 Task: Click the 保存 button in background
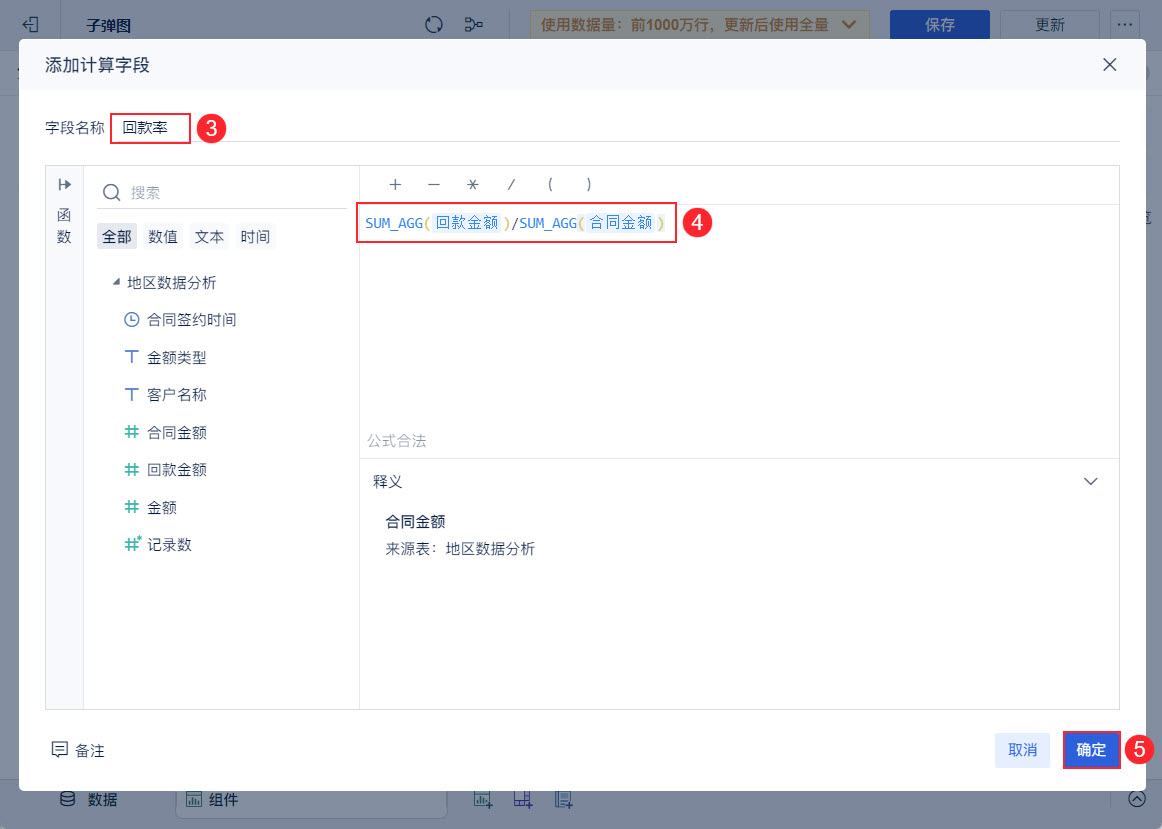[940, 24]
